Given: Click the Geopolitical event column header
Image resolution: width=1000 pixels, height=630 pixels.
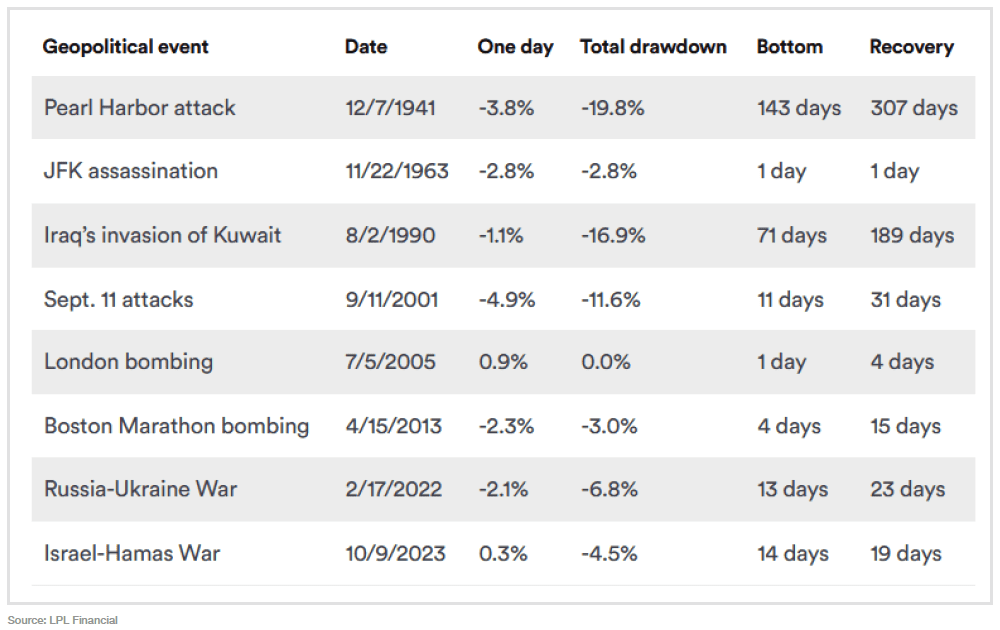Looking at the screenshot, I should click(x=125, y=47).
